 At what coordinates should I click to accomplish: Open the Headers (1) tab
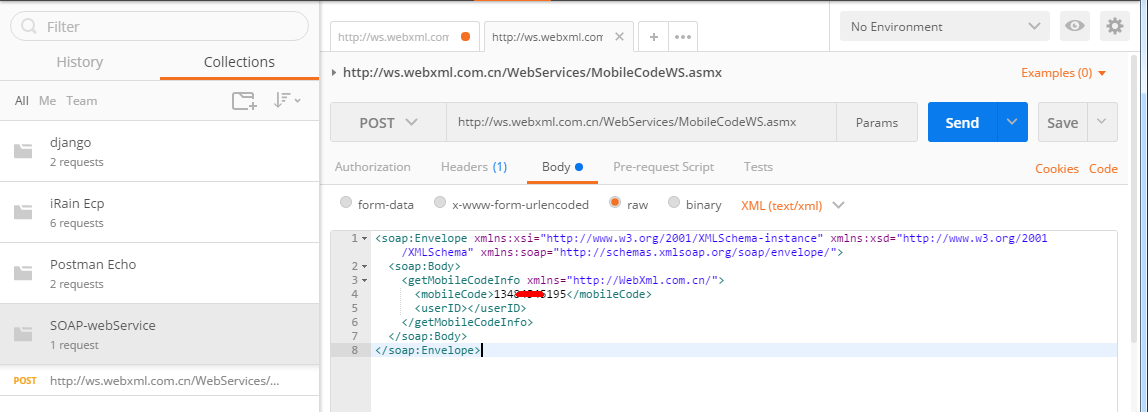[474, 167]
